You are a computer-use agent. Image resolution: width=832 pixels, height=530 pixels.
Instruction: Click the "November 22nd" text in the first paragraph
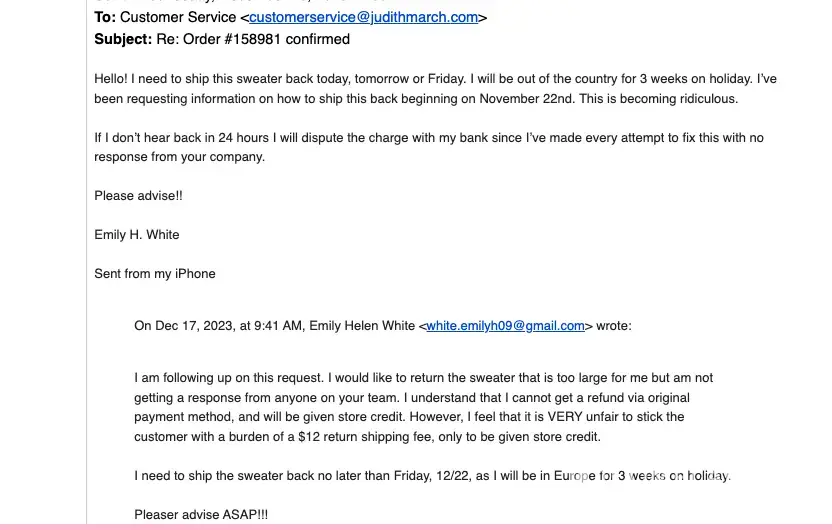(x=526, y=98)
